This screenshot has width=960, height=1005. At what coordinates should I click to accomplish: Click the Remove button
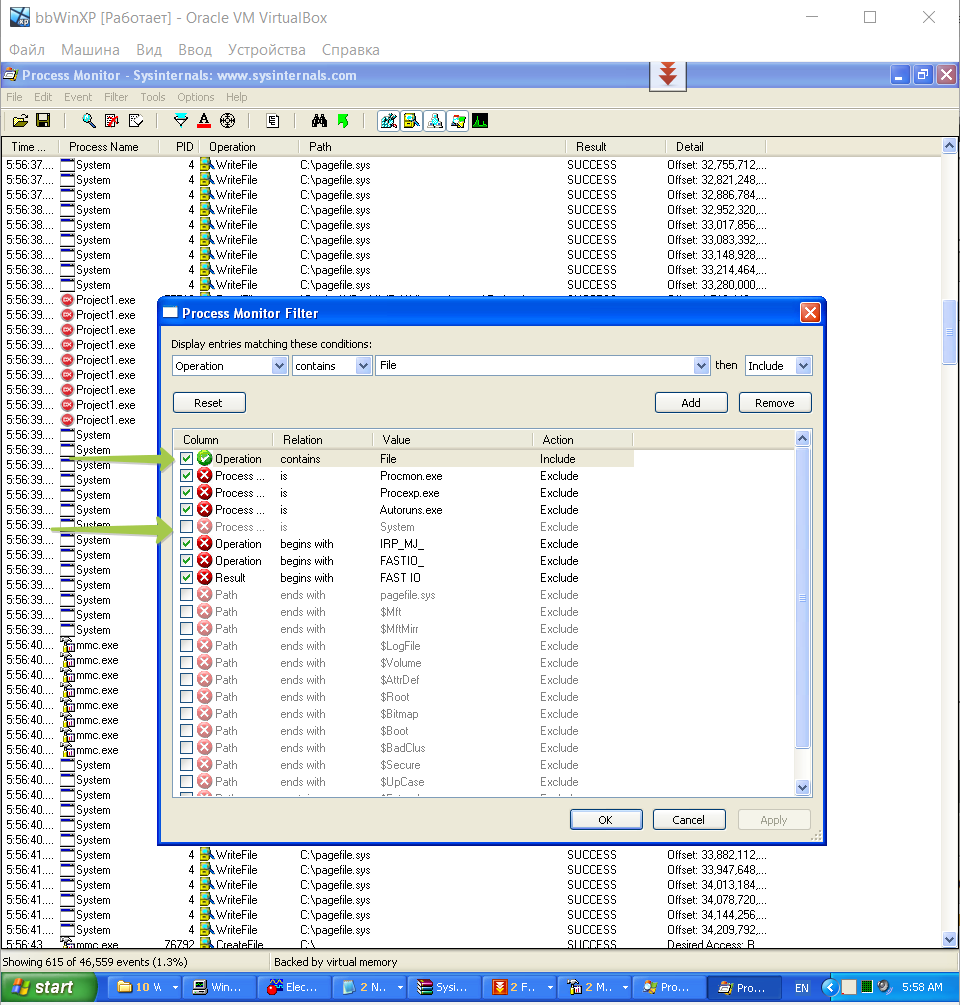click(775, 403)
